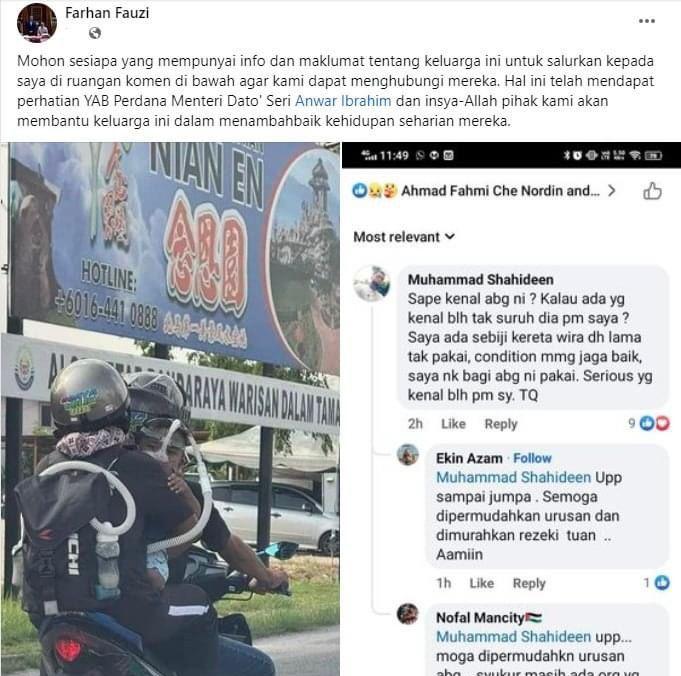The height and width of the screenshot is (676, 681).
Task: View the like reaction on Ekin Azam's reply
Action: point(657,583)
